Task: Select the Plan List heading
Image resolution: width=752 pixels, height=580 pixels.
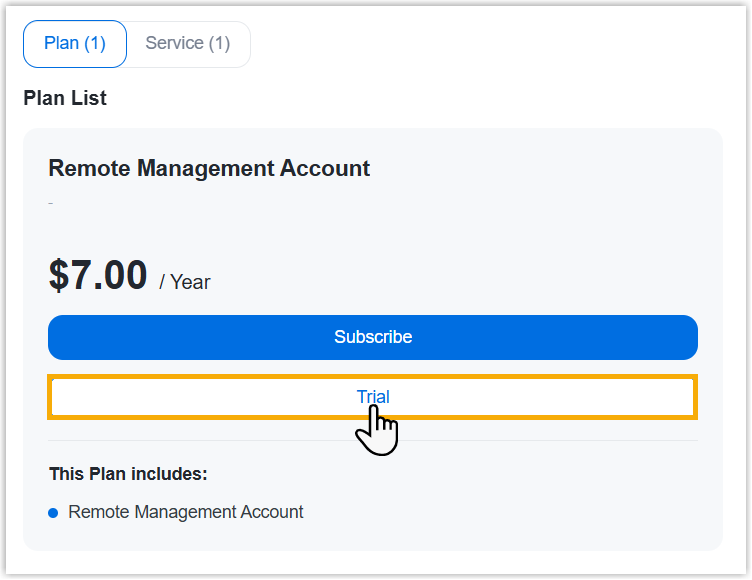Action: [65, 98]
